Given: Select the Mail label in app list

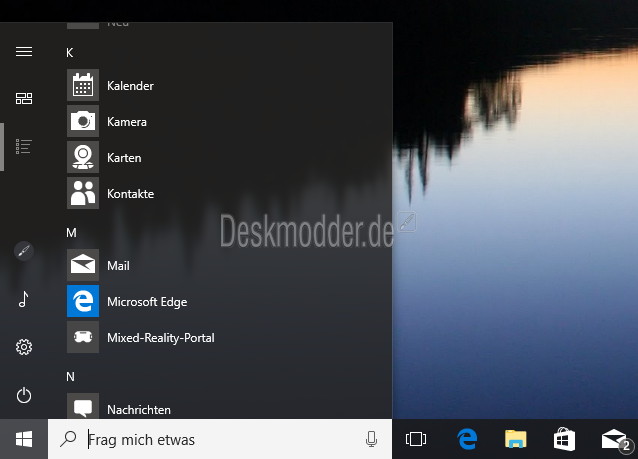Looking at the screenshot, I should pyautogui.click(x=118, y=266).
